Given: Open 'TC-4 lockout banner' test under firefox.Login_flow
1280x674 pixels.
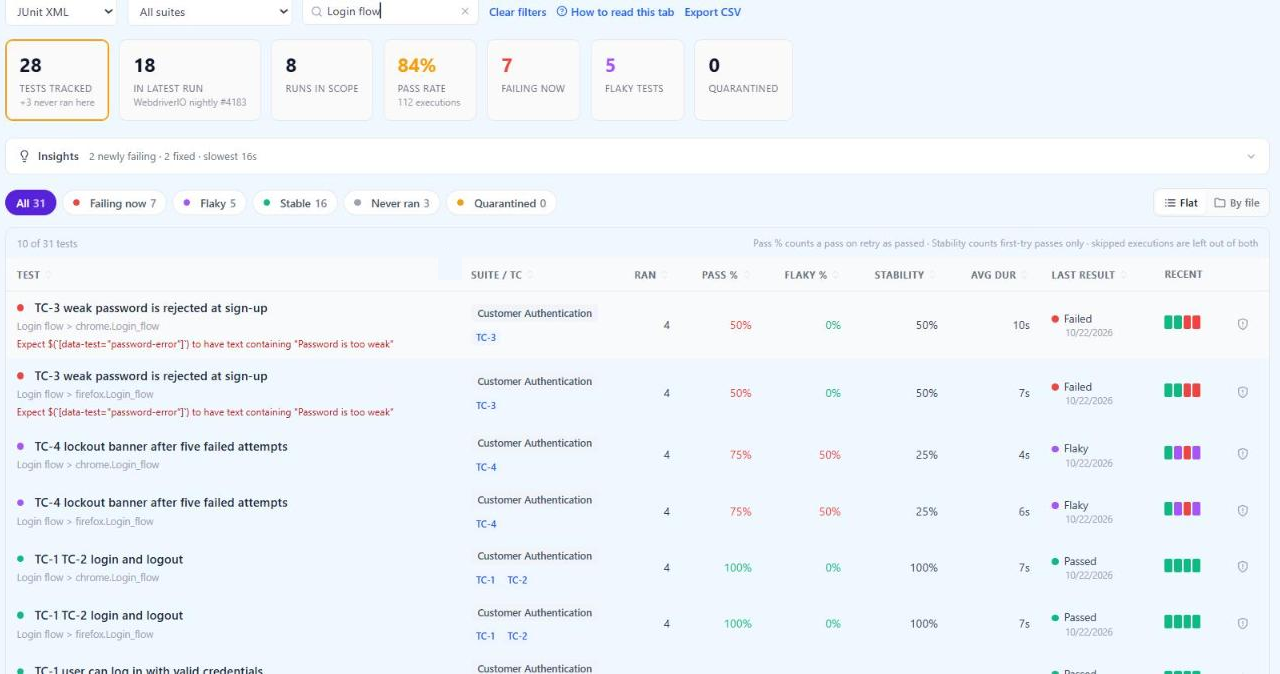Looking at the screenshot, I should pyautogui.click(x=161, y=502).
